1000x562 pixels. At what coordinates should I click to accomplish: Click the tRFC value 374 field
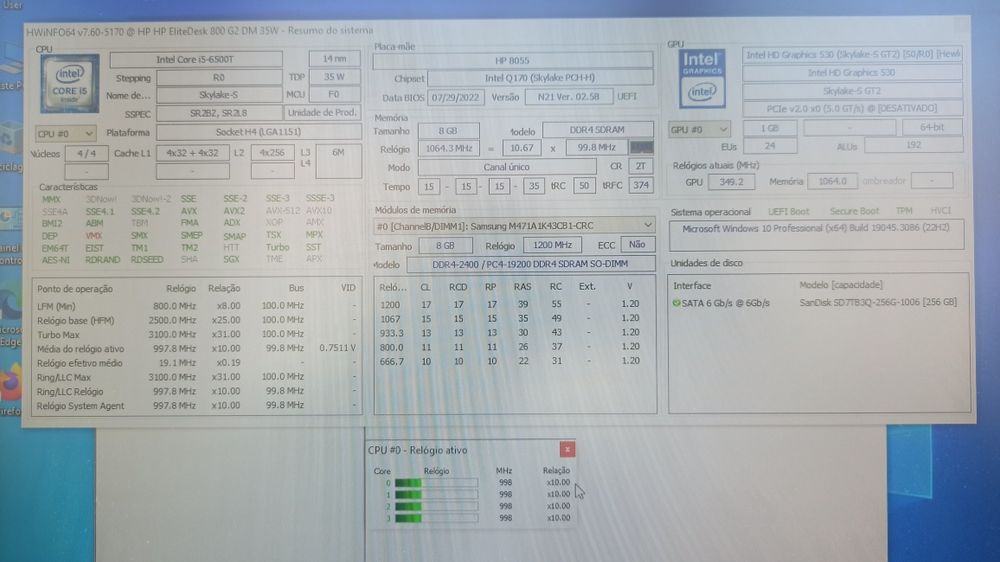point(641,186)
